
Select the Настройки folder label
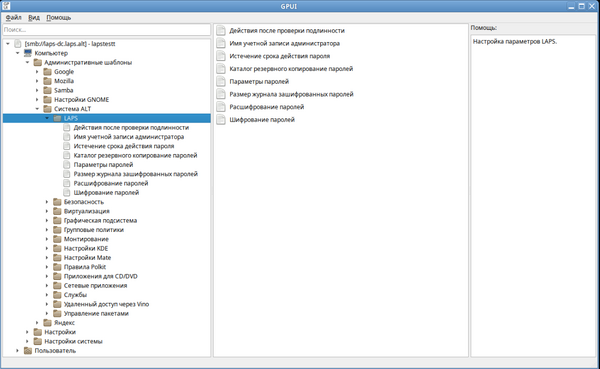coord(60,332)
